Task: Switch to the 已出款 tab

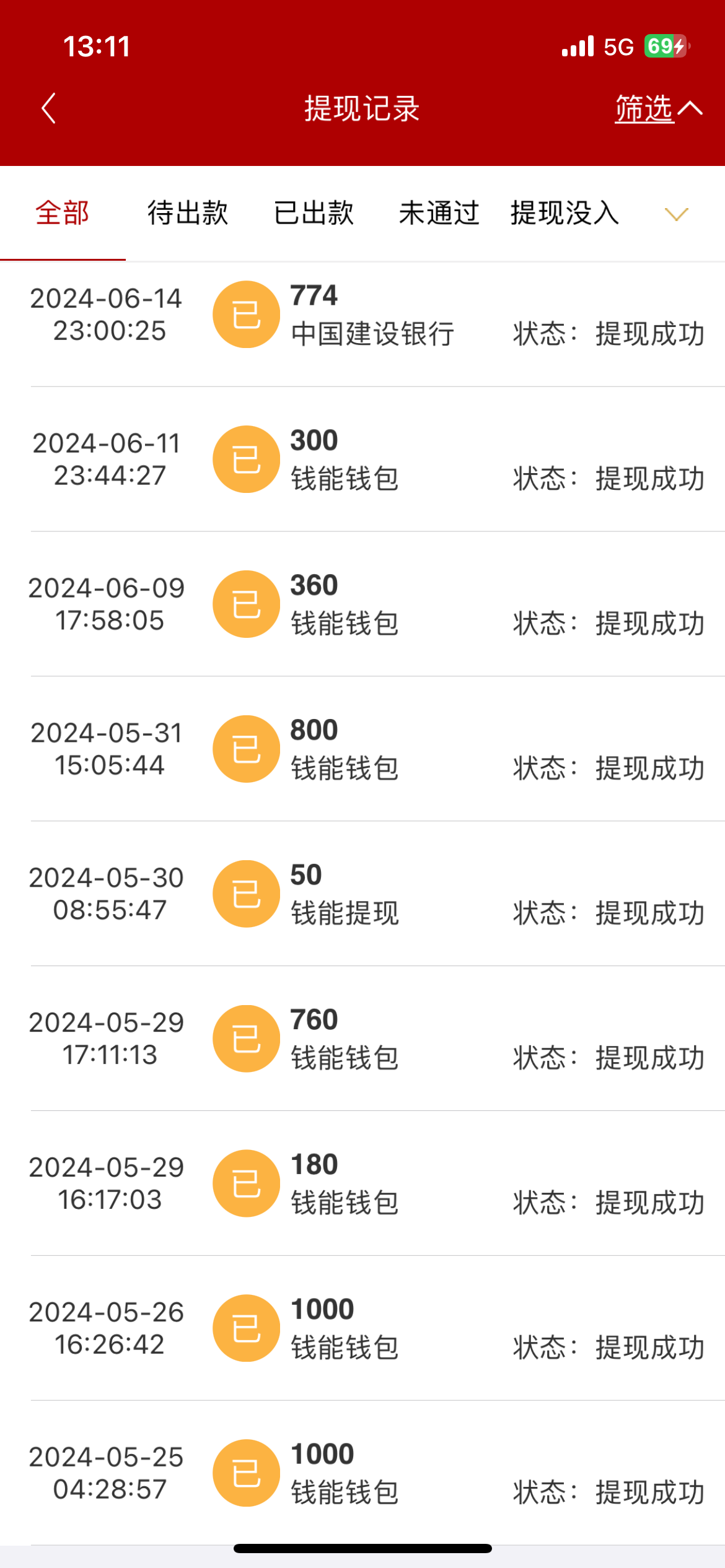Action: coord(314,213)
